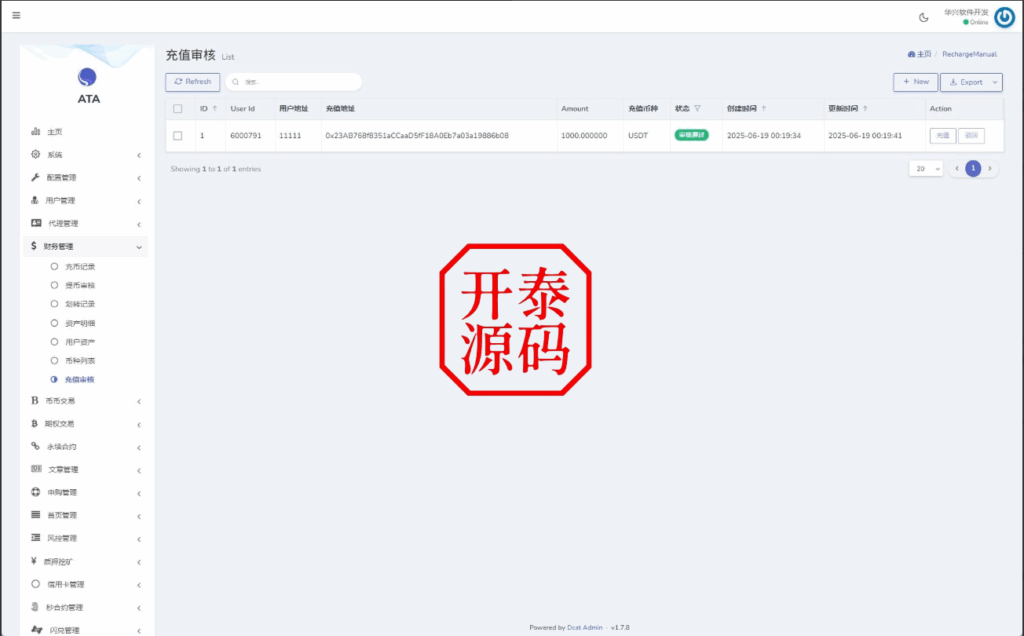
Task: Expand the 配置管理 menu chevron
Action: (139, 178)
